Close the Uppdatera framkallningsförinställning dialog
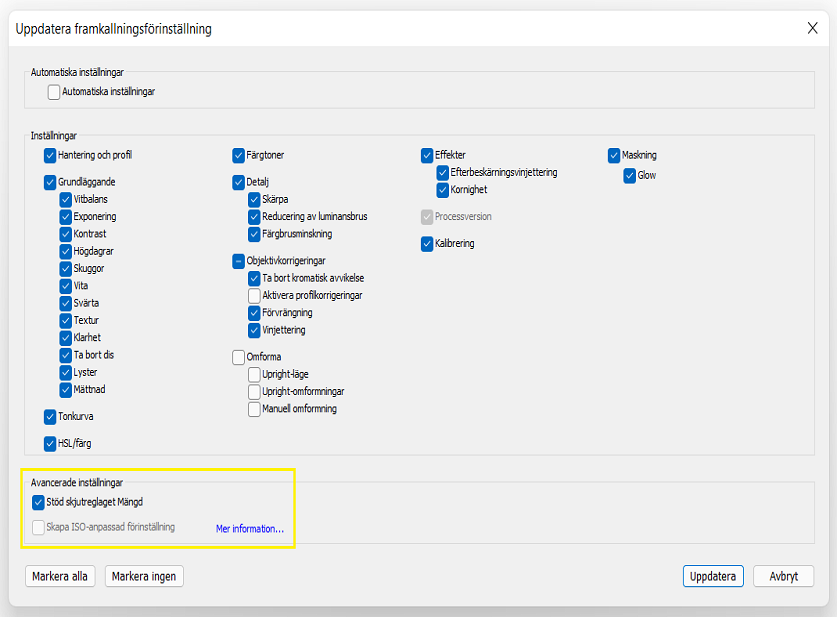This screenshot has height=617, width=837. click(812, 28)
